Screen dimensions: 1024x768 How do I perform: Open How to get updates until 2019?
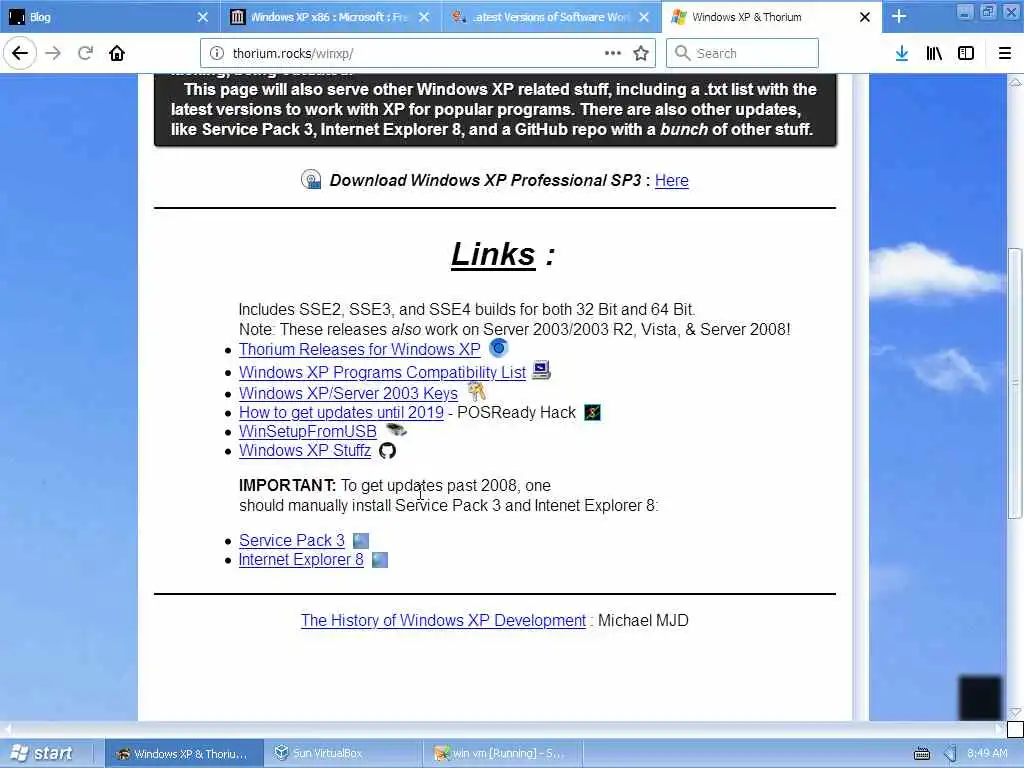(x=341, y=413)
